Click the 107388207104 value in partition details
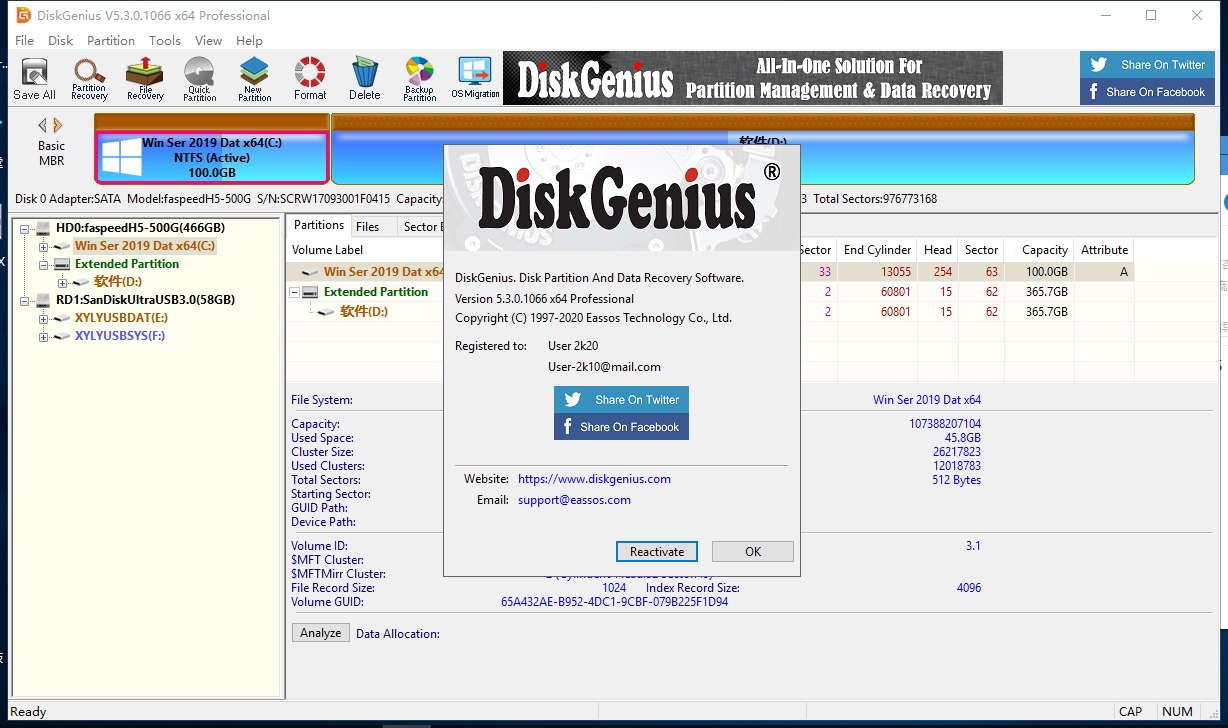The height and width of the screenshot is (728, 1228). (945, 424)
